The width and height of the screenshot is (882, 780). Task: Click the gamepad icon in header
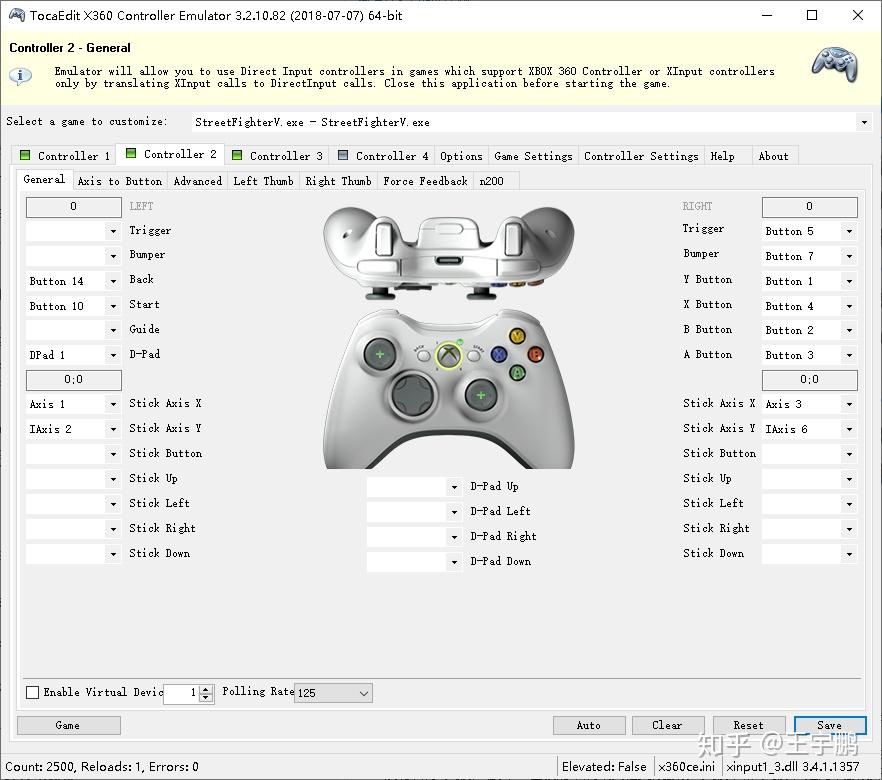pos(835,64)
